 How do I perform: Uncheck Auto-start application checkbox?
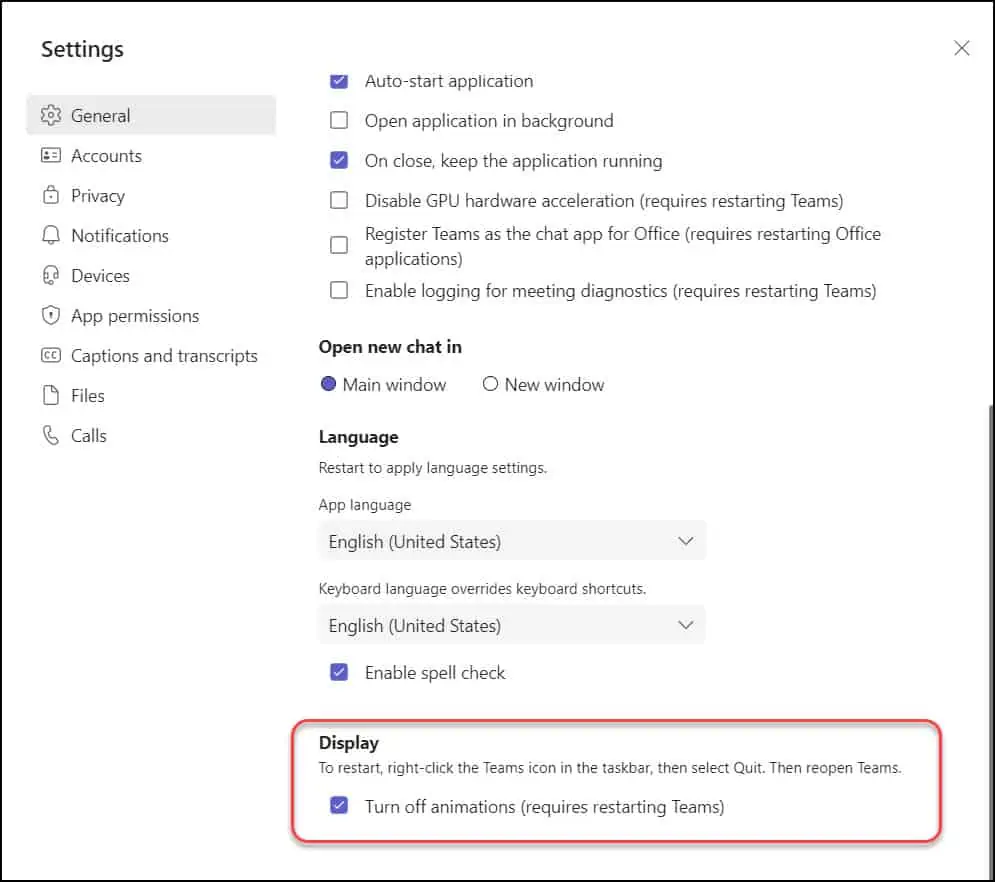(339, 81)
